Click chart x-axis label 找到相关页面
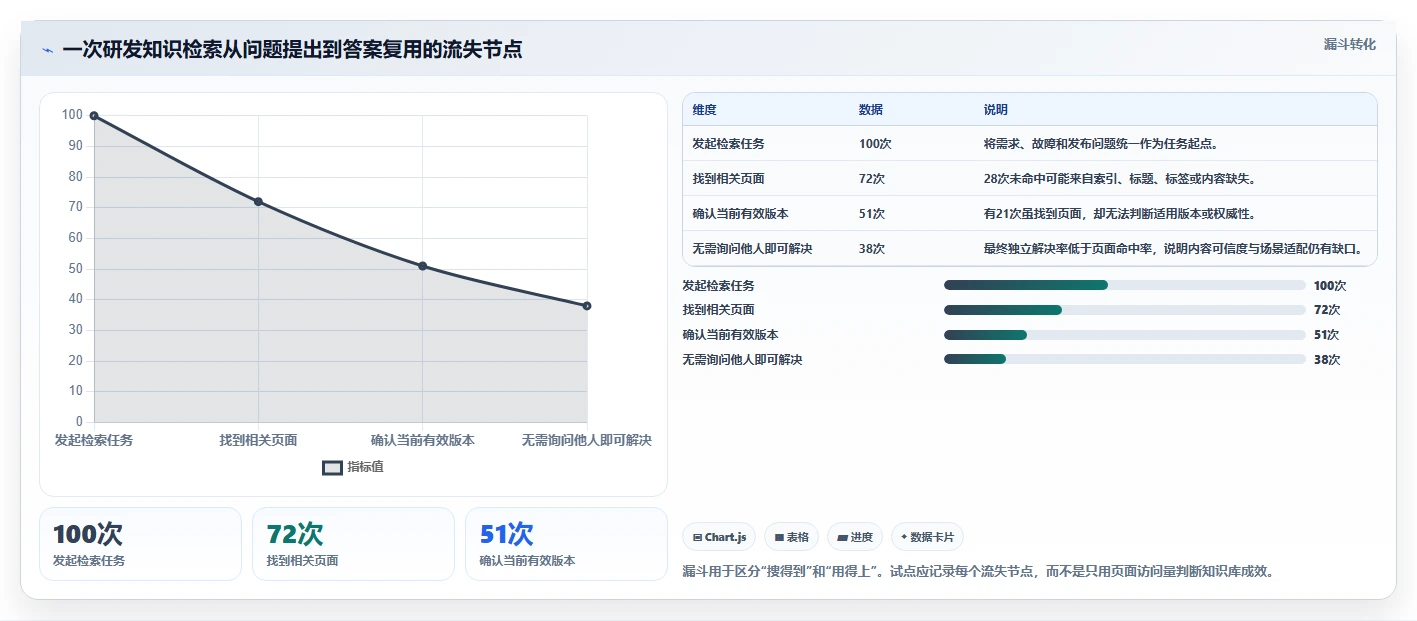Viewport: 1417px width, 621px height. (258, 441)
